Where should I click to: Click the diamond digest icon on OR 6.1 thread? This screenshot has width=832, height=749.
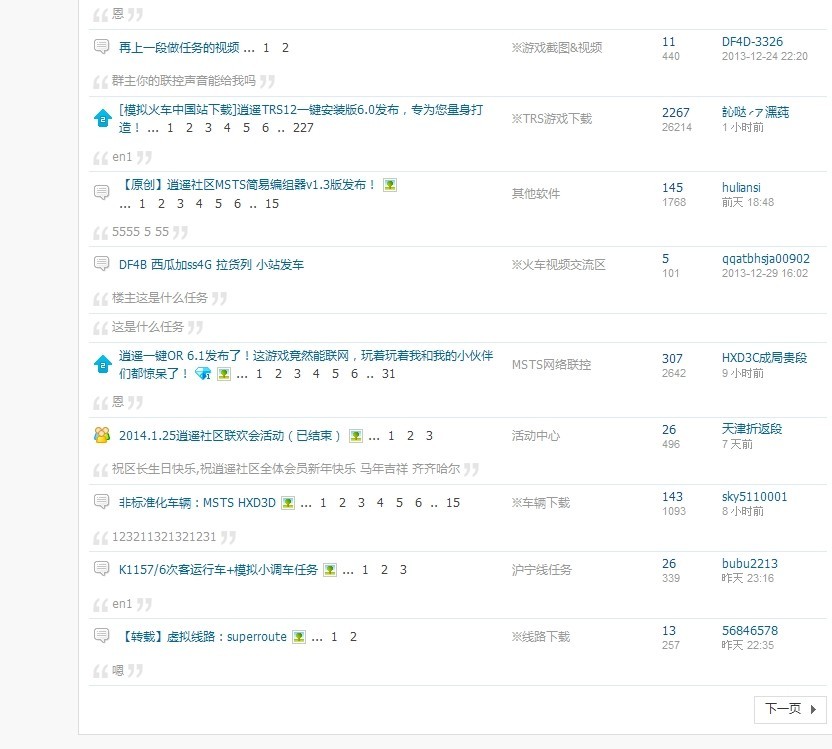coord(203,374)
